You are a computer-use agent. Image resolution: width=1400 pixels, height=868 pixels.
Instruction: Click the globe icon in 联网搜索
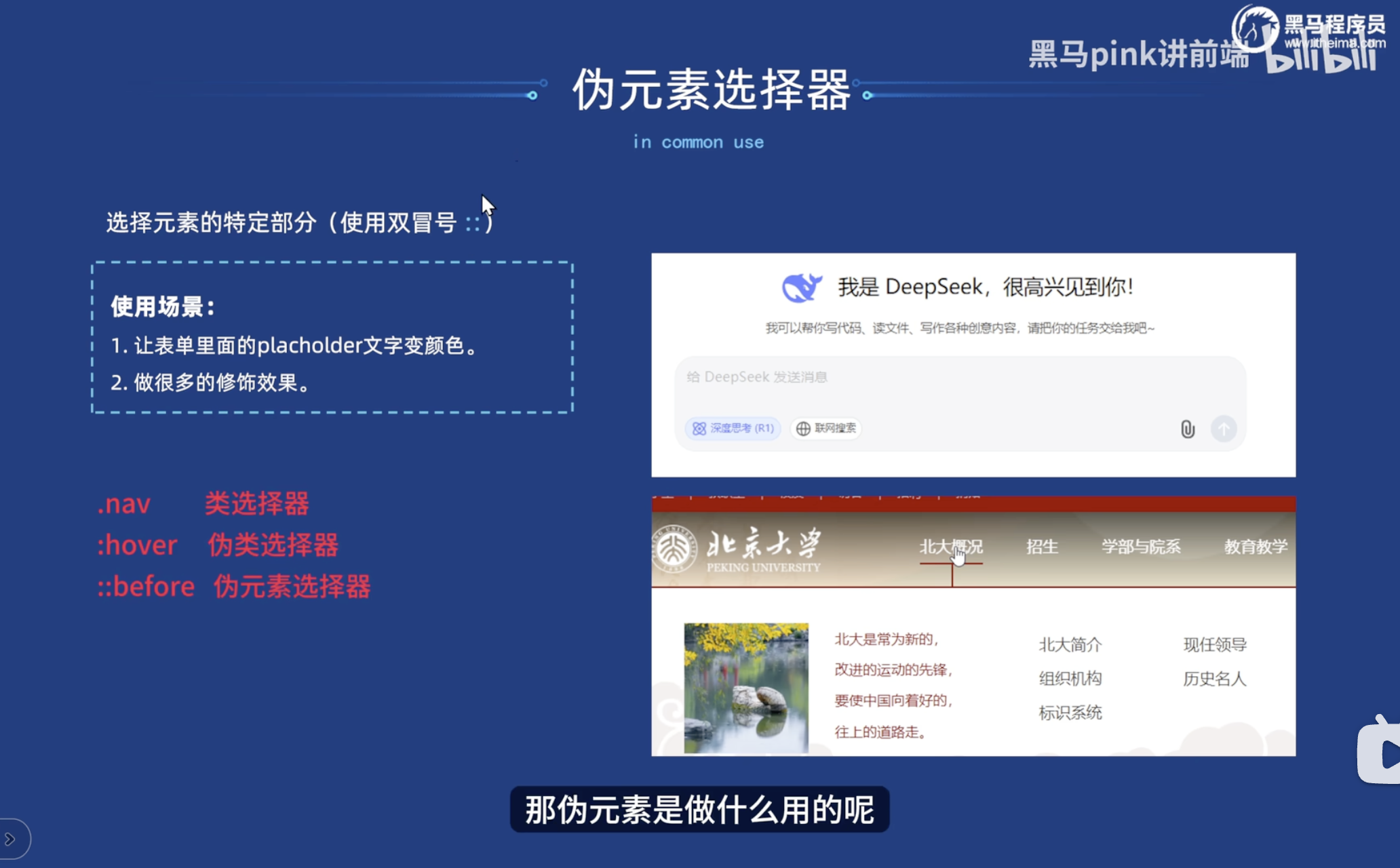[803, 429]
